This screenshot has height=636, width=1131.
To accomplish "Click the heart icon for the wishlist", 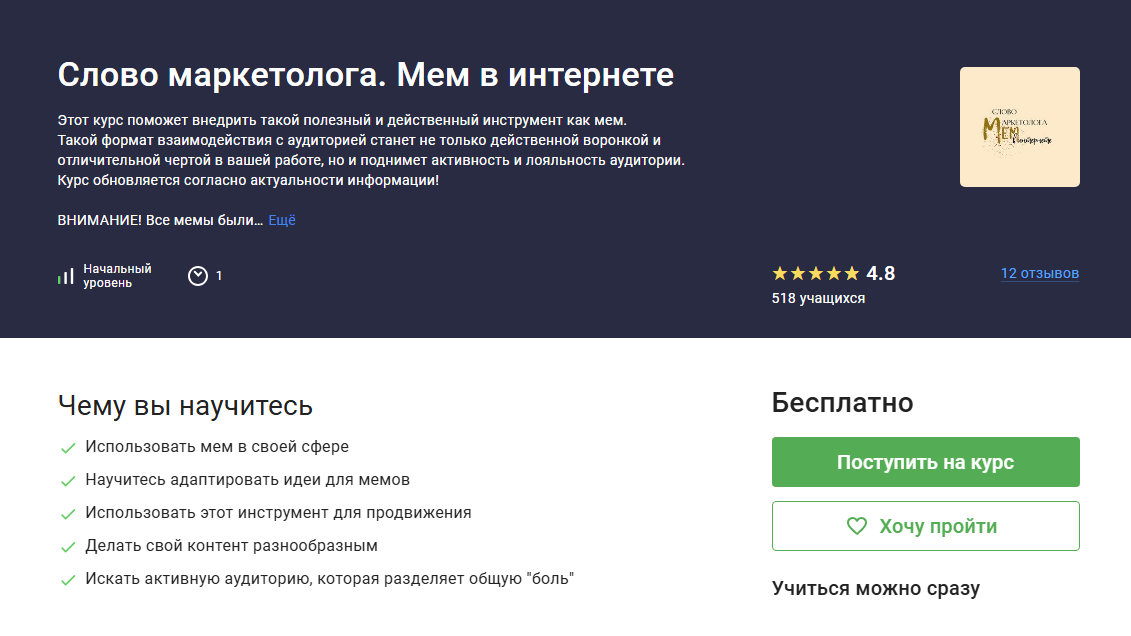I will 856,526.
